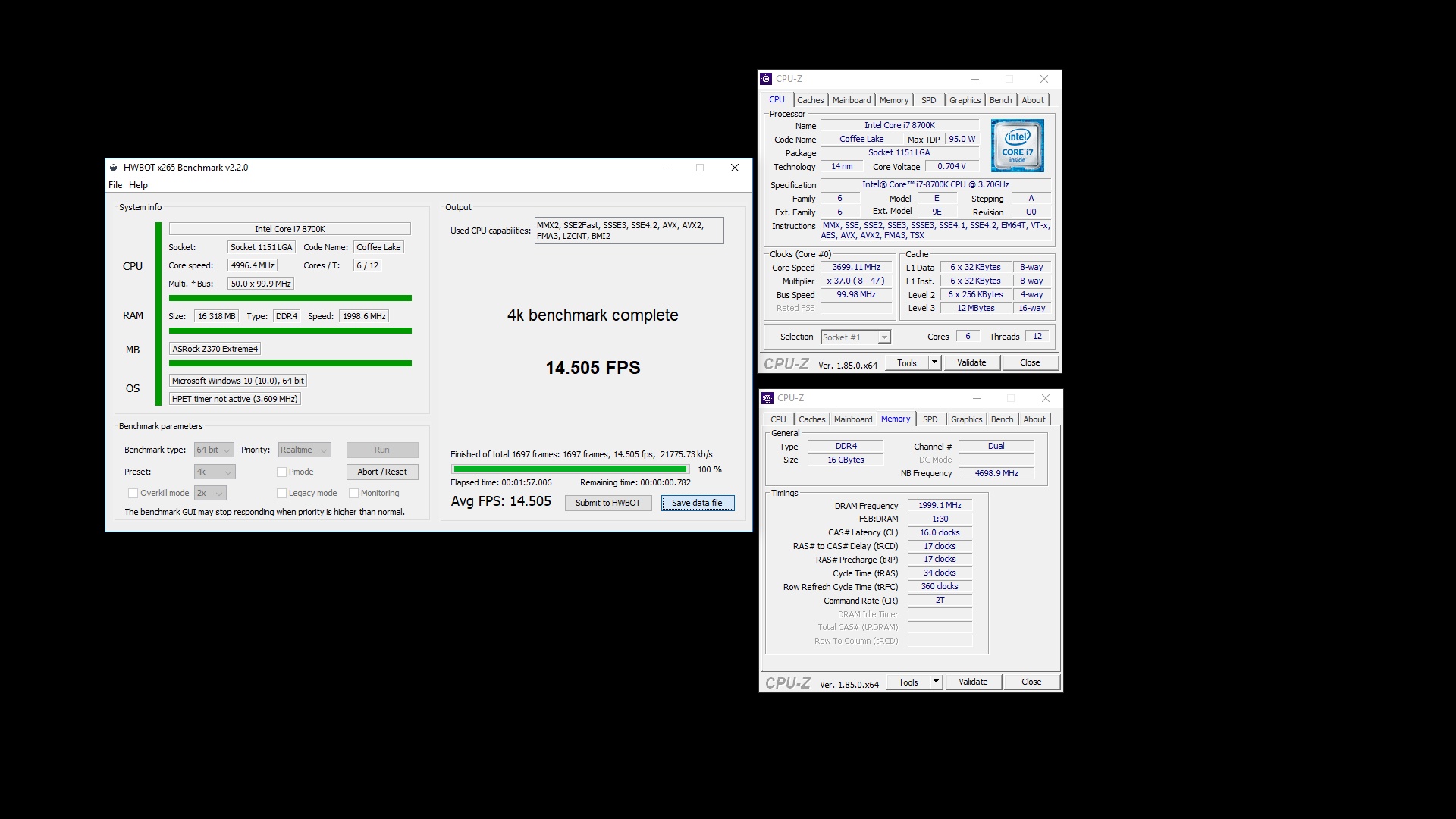1456x819 pixels.
Task: Switch to Mainboard tab in top CPU-Z
Action: [x=852, y=100]
